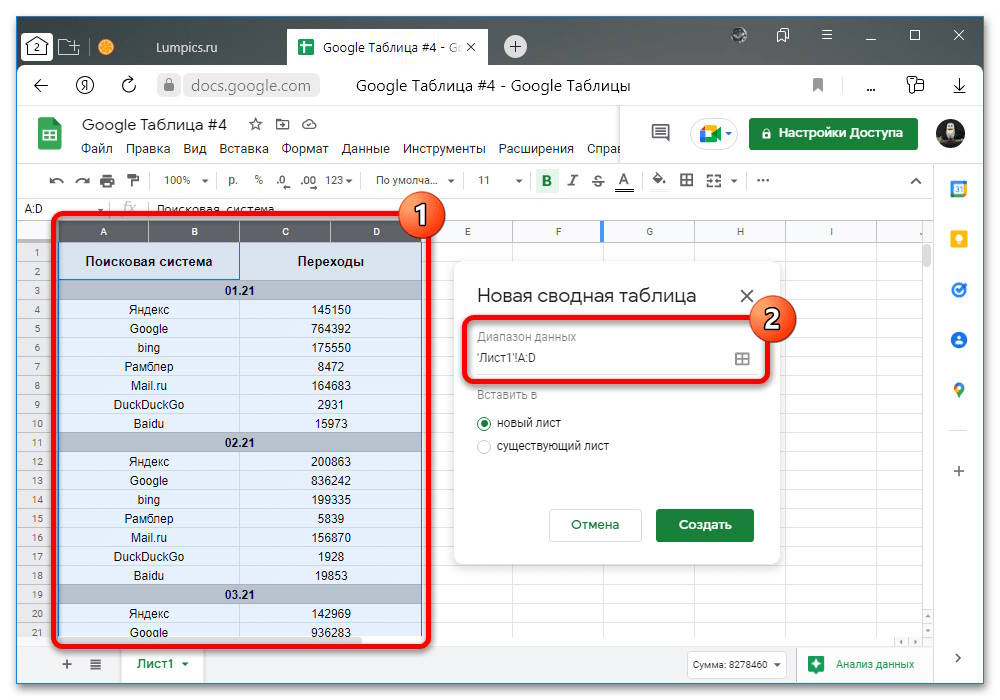Collapse the menus with the up chevron
This screenshot has height=700, width=1000.
pos(916,181)
